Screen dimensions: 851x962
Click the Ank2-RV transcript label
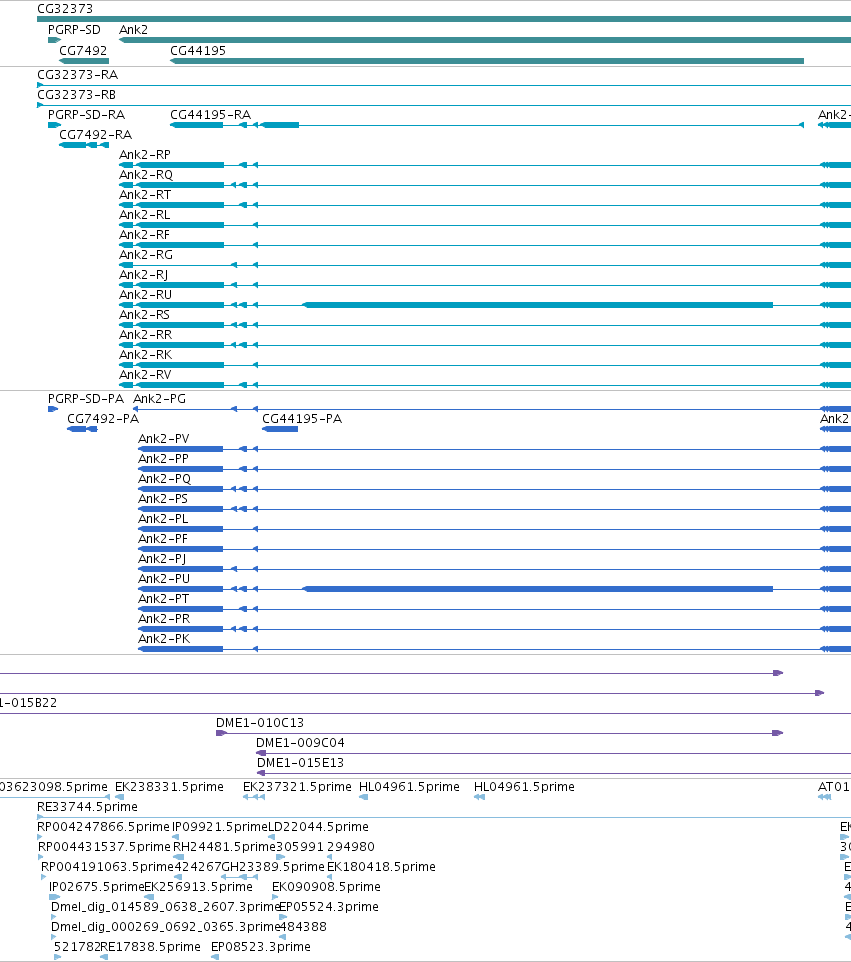coord(145,375)
